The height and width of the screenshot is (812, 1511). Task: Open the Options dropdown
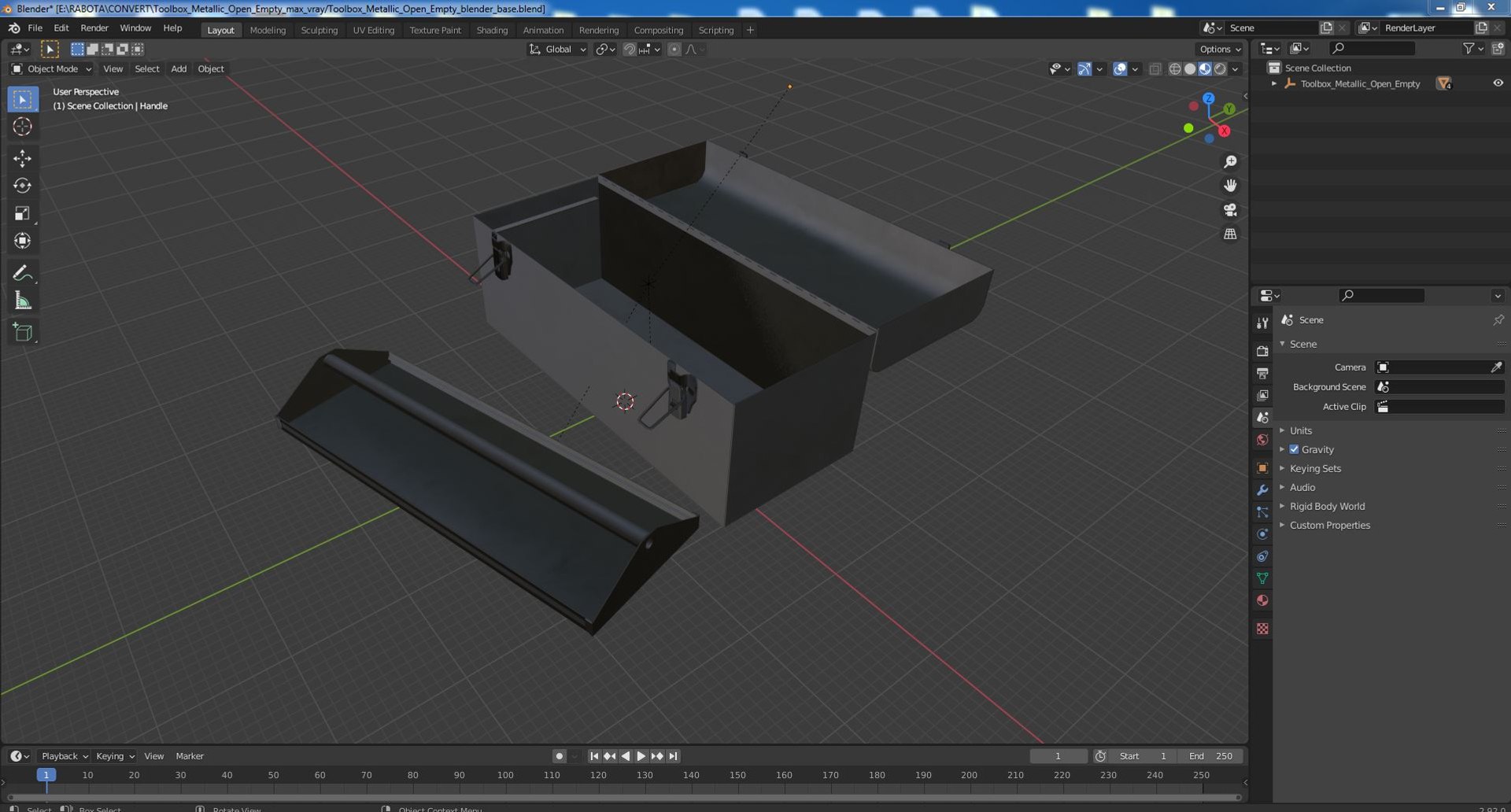[x=1221, y=49]
